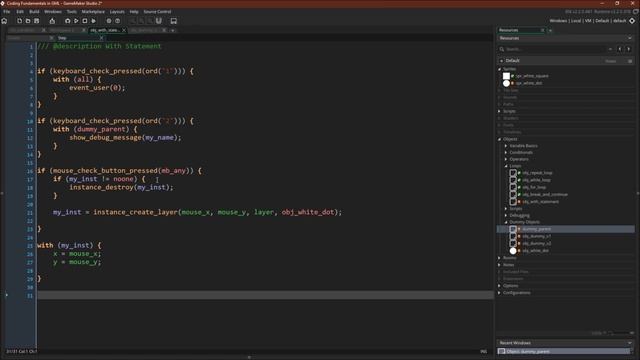The image size is (640, 360).
Task: Go to next search result arrow
Action: [x=629, y=49]
